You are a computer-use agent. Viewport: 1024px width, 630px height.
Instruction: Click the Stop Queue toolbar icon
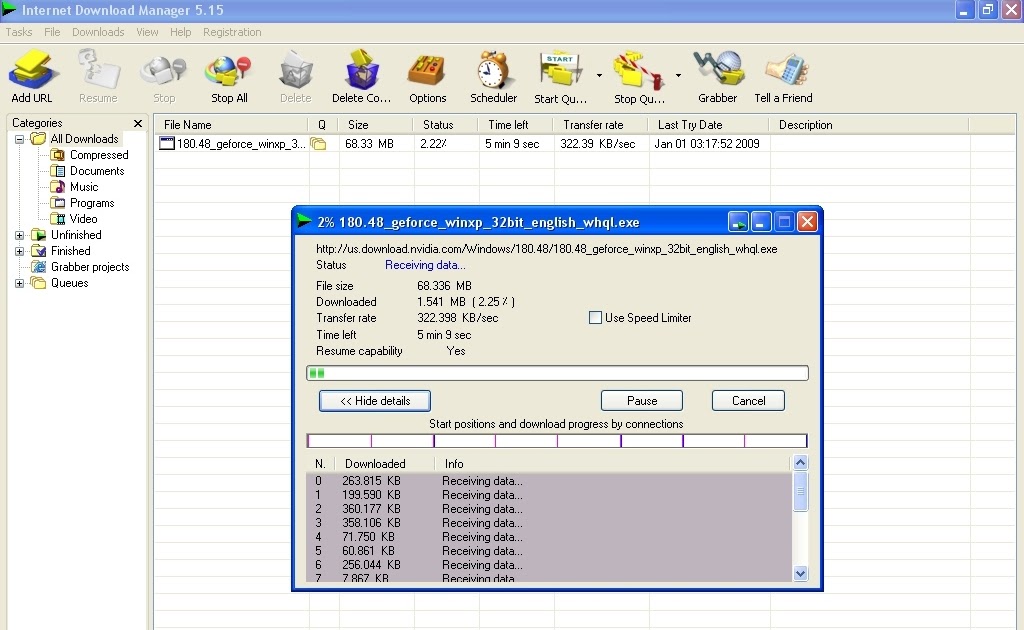point(638,71)
